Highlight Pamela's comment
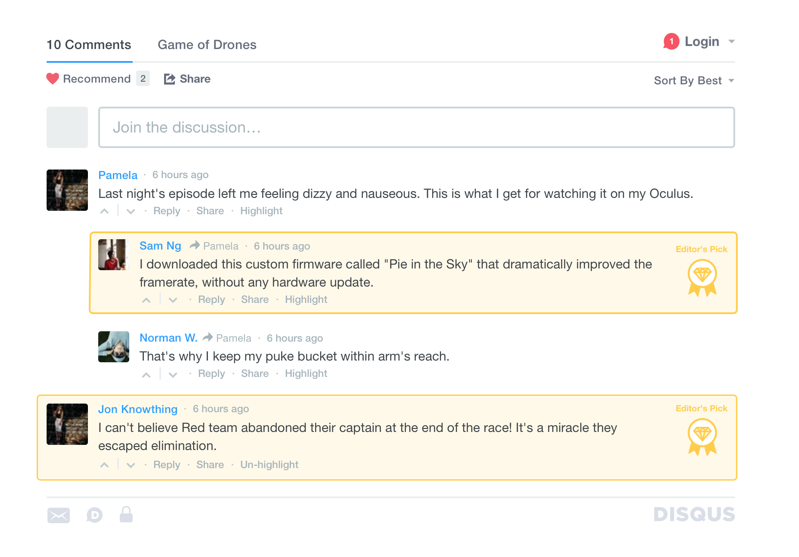The width and height of the screenshot is (799, 557). (x=261, y=211)
